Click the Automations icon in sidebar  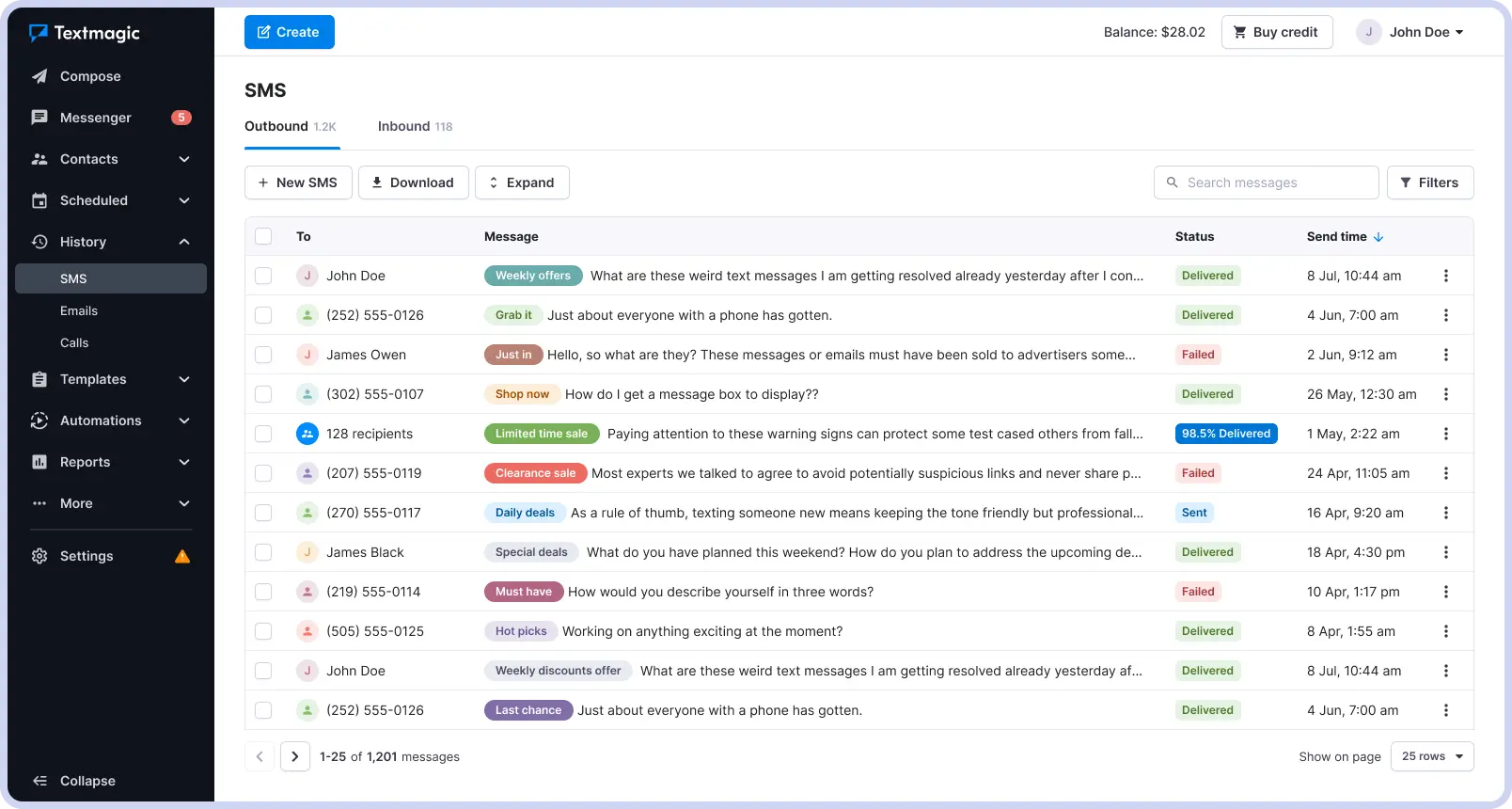39,420
